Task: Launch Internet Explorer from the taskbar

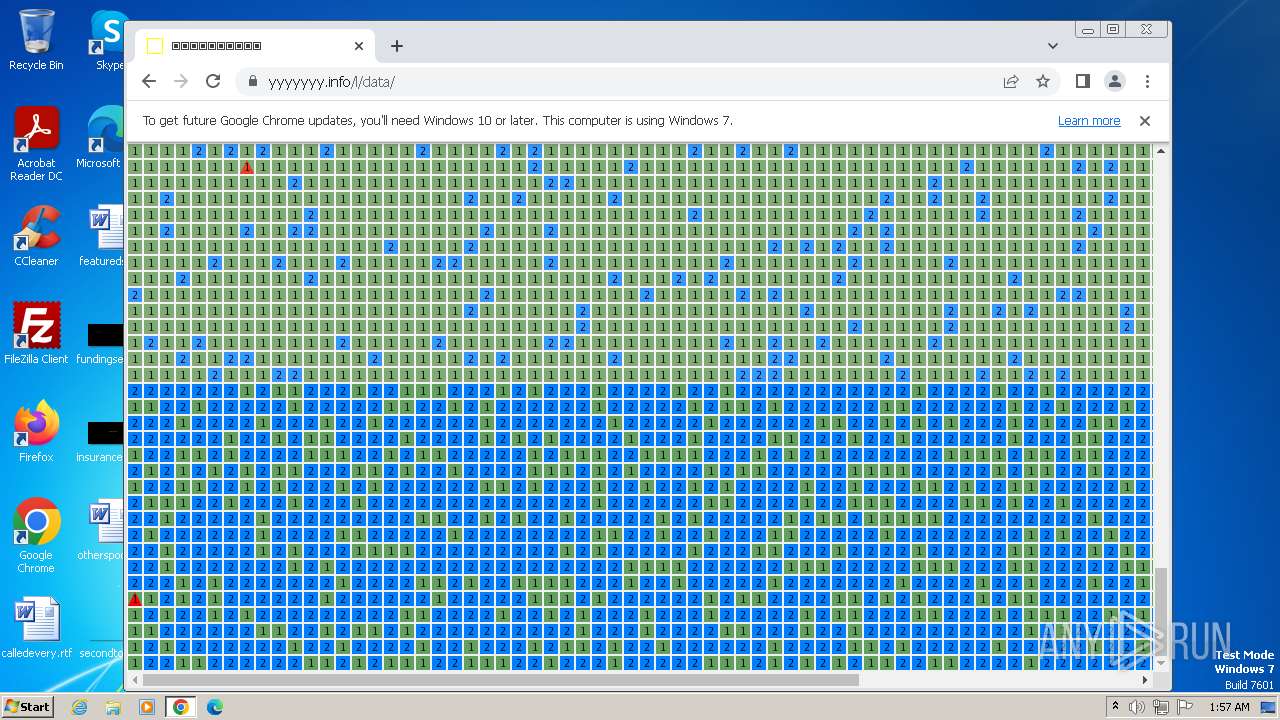Action: pos(80,707)
